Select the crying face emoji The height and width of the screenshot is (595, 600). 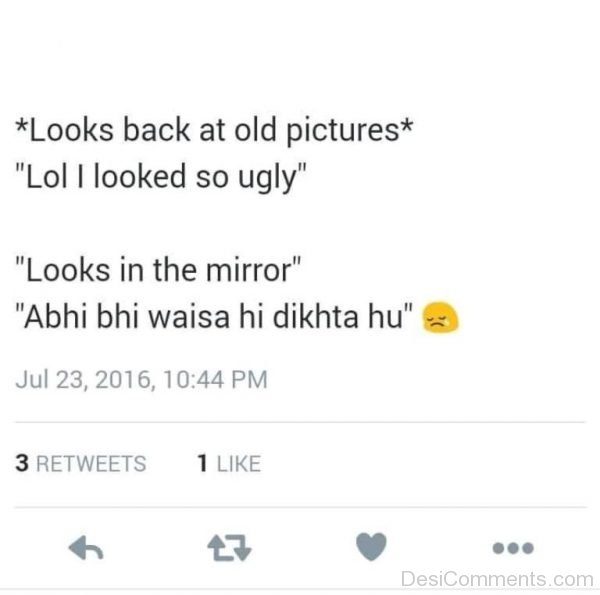[440, 318]
